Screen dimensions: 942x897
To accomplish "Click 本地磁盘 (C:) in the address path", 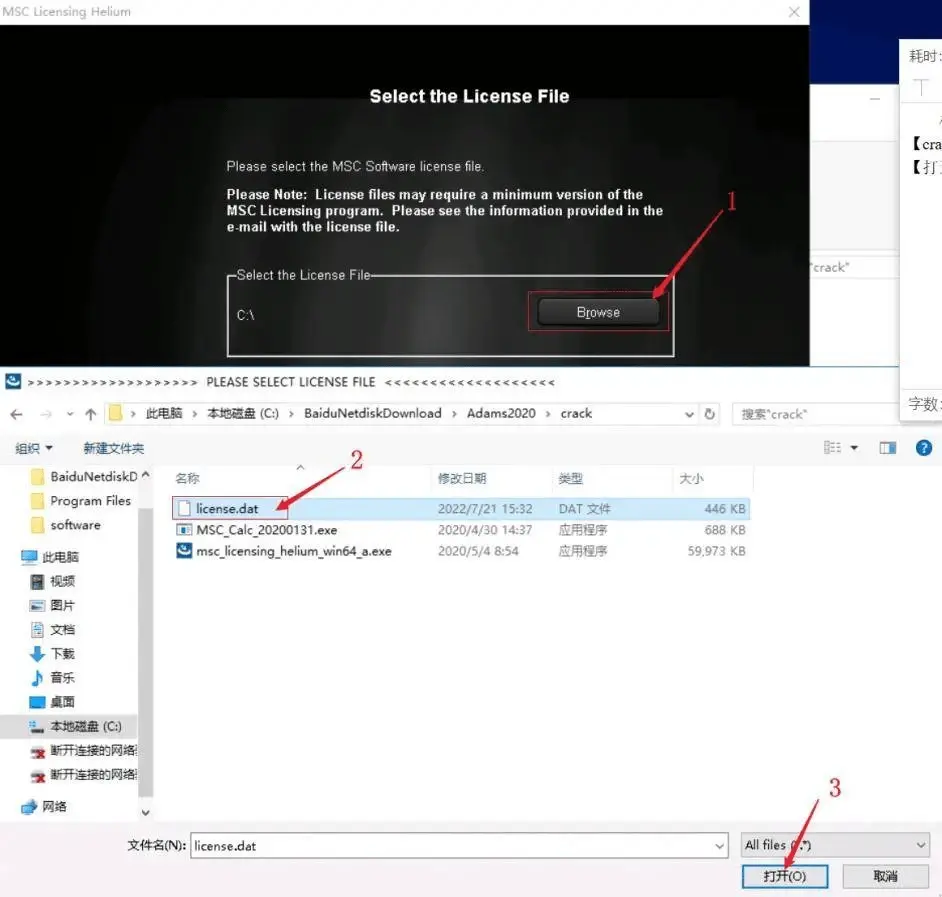I will coord(243,413).
